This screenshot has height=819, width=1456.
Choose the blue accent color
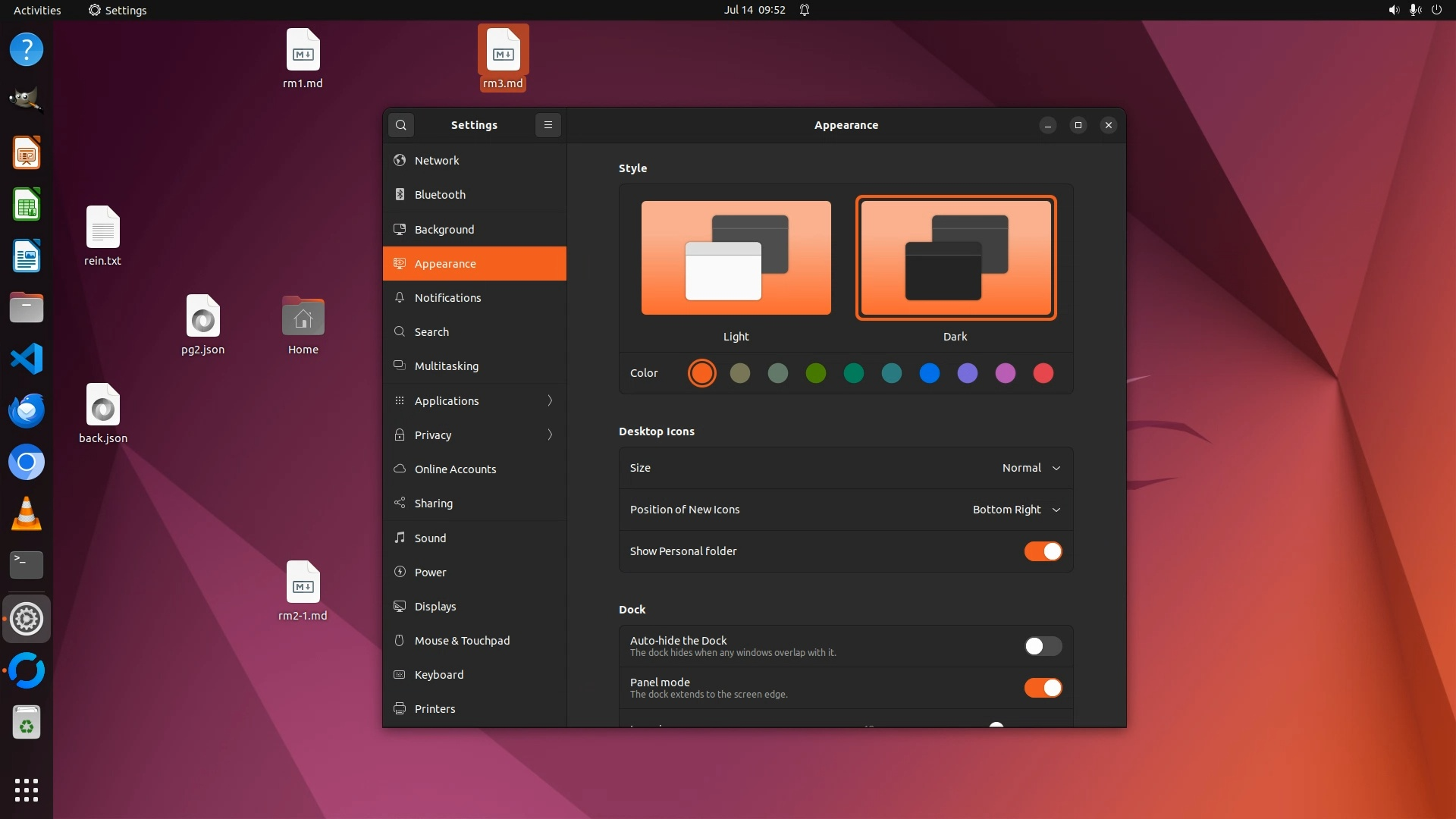click(929, 373)
